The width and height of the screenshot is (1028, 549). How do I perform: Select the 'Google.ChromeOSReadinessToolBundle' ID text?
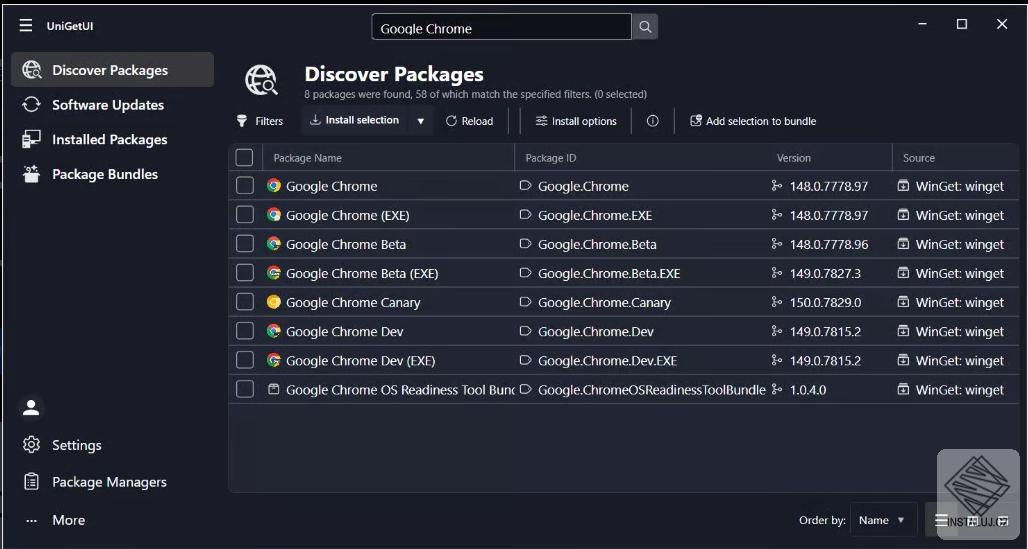(x=652, y=390)
